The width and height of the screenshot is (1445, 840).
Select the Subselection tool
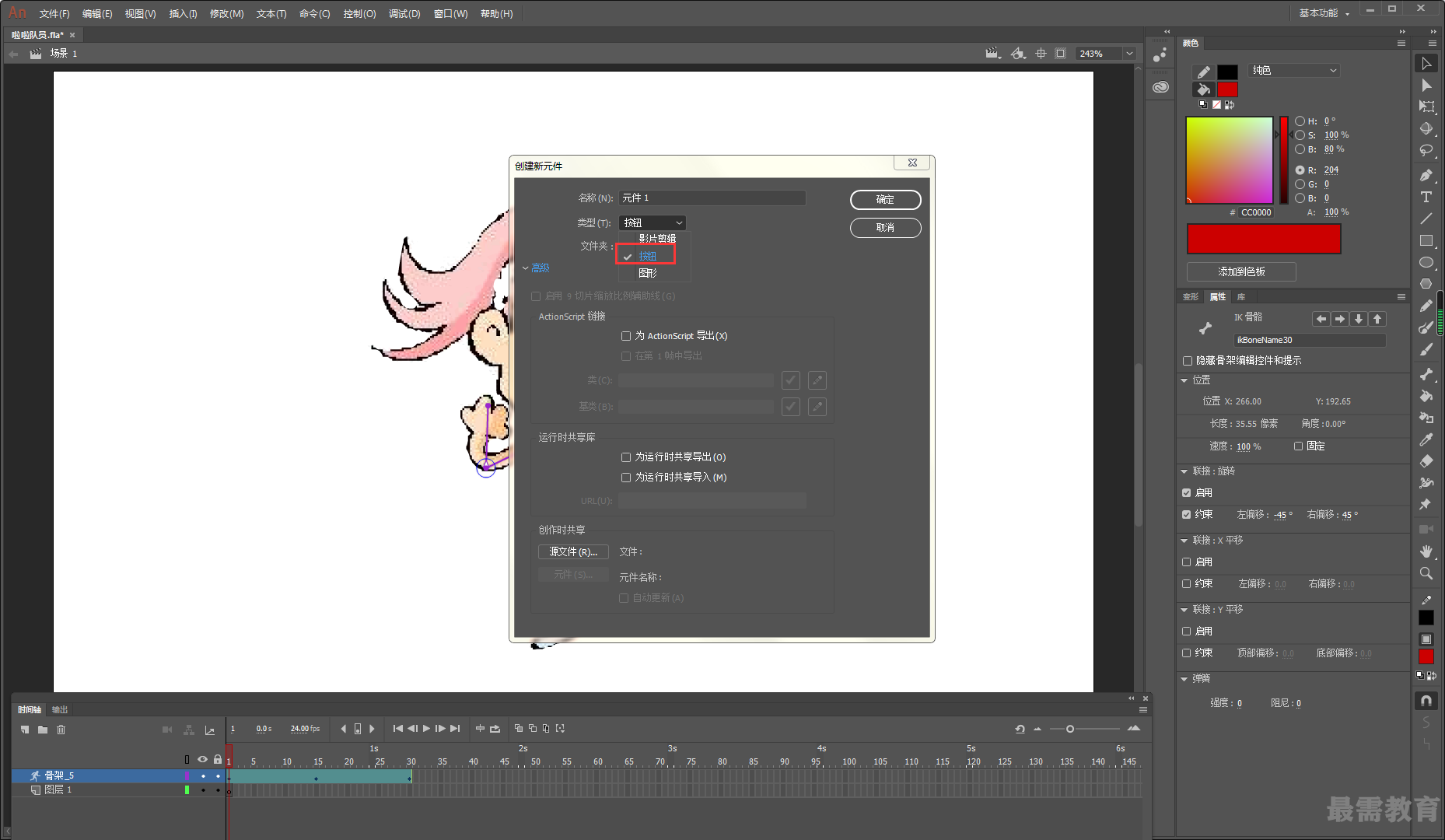coord(1426,86)
